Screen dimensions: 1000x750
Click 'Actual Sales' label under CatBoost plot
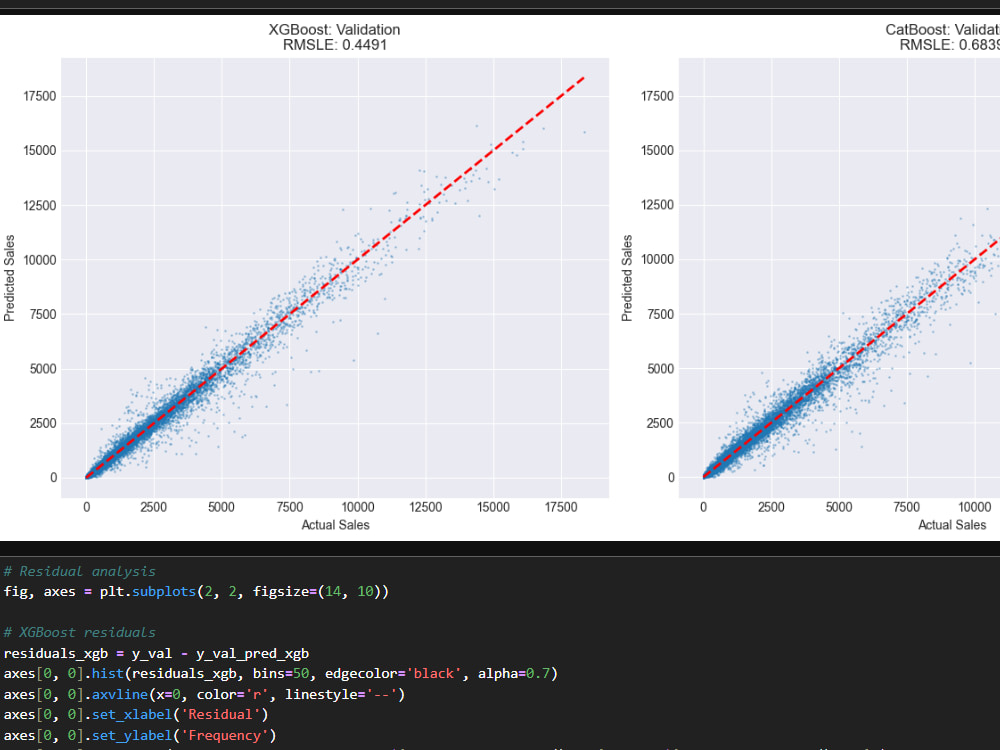pos(952,525)
